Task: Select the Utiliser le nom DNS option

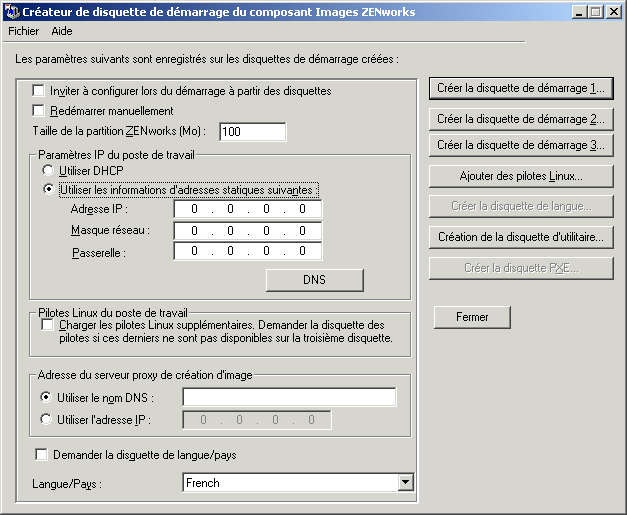Action: click(46, 397)
